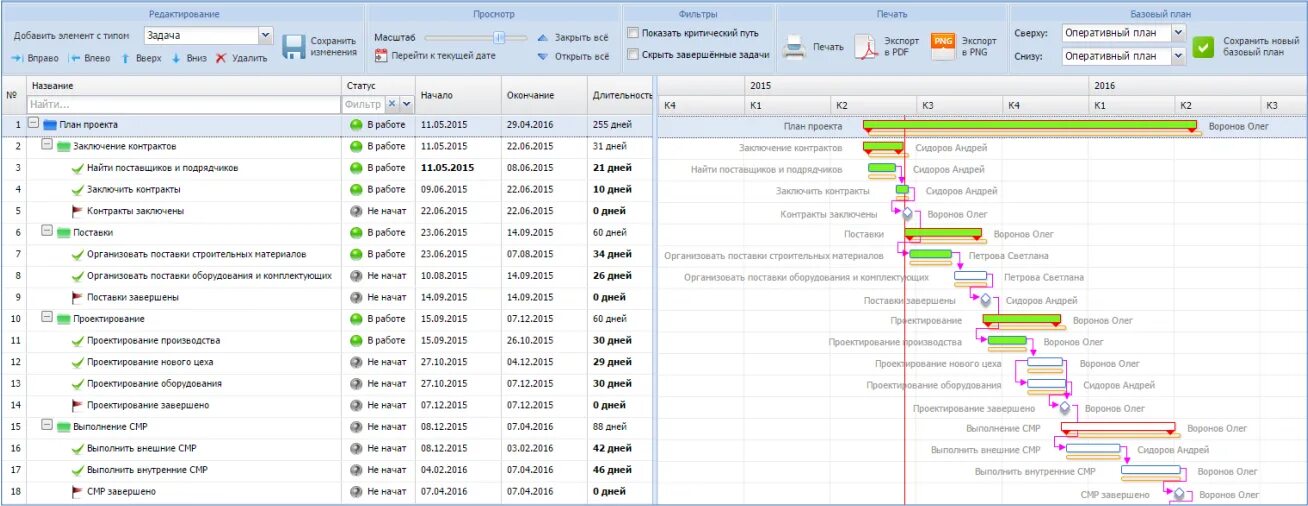Click the '26.10.2015' end date cell
The height and width of the screenshot is (506, 1308).
click(x=530, y=340)
